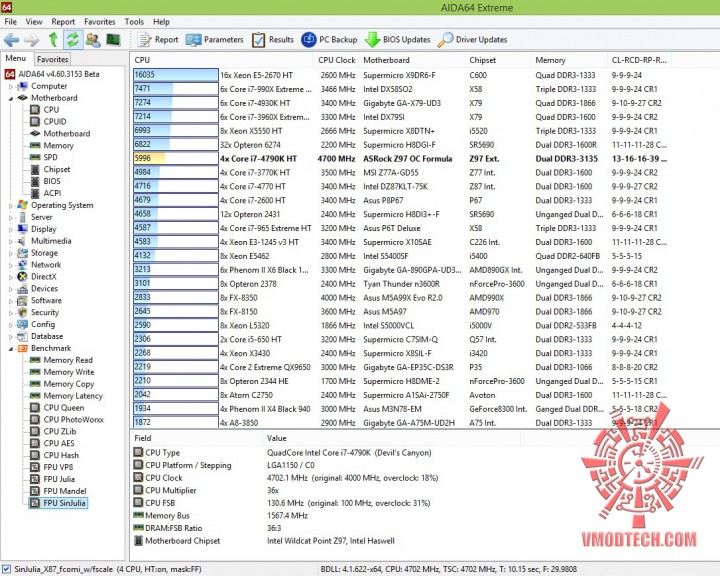The image size is (720, 576).
Task: Open the CPU Hash benchmark
Action: pyautogui.click(x=61, y=456)
